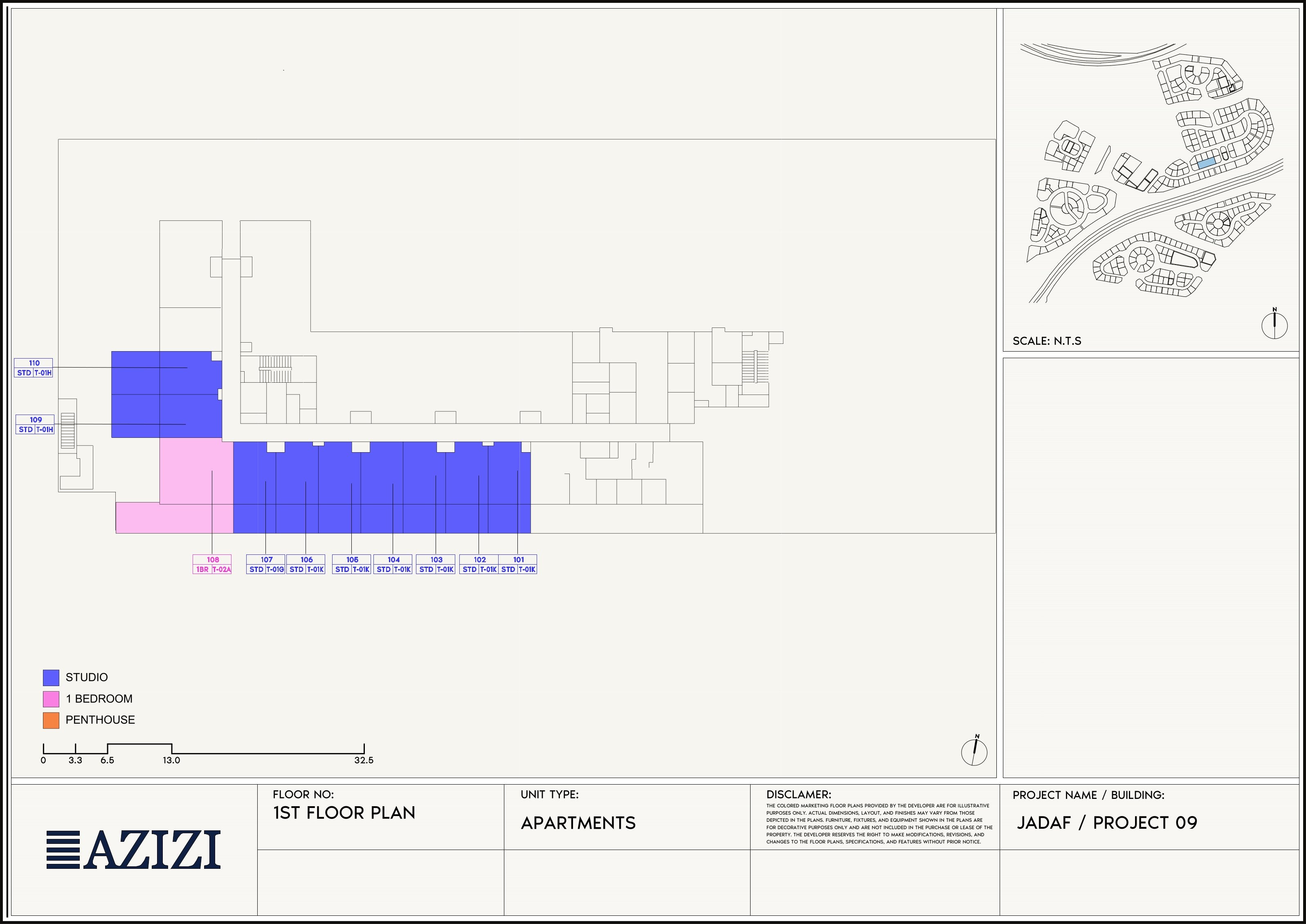Click the disclaimer paragraph text
Screen dimensions: 1306x924
coord(879,824)
